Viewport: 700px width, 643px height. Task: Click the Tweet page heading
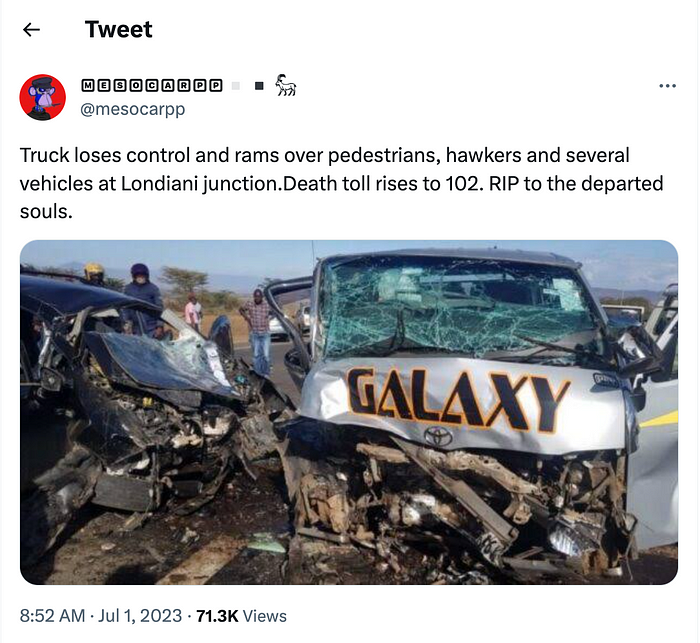[x=118, y=29]
